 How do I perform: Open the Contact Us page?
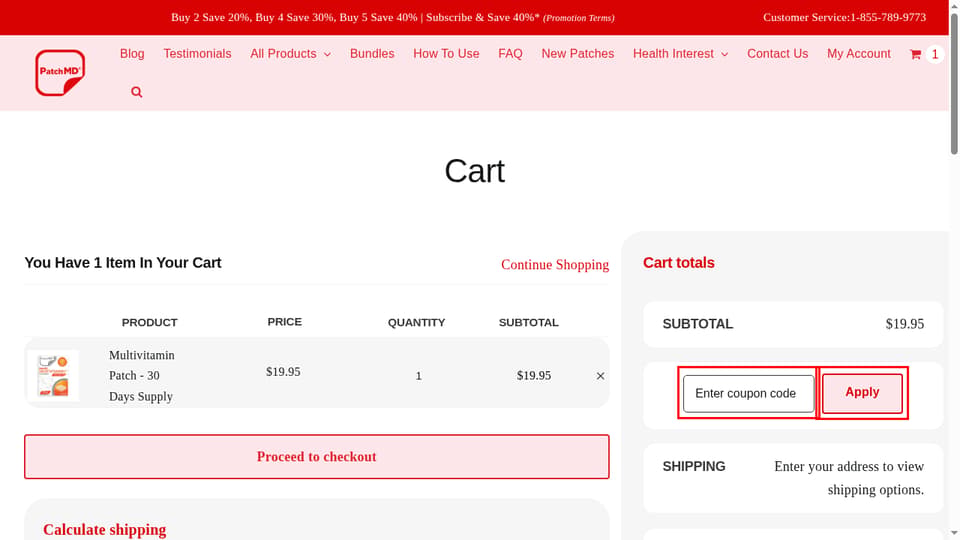[x=778, y=54]
